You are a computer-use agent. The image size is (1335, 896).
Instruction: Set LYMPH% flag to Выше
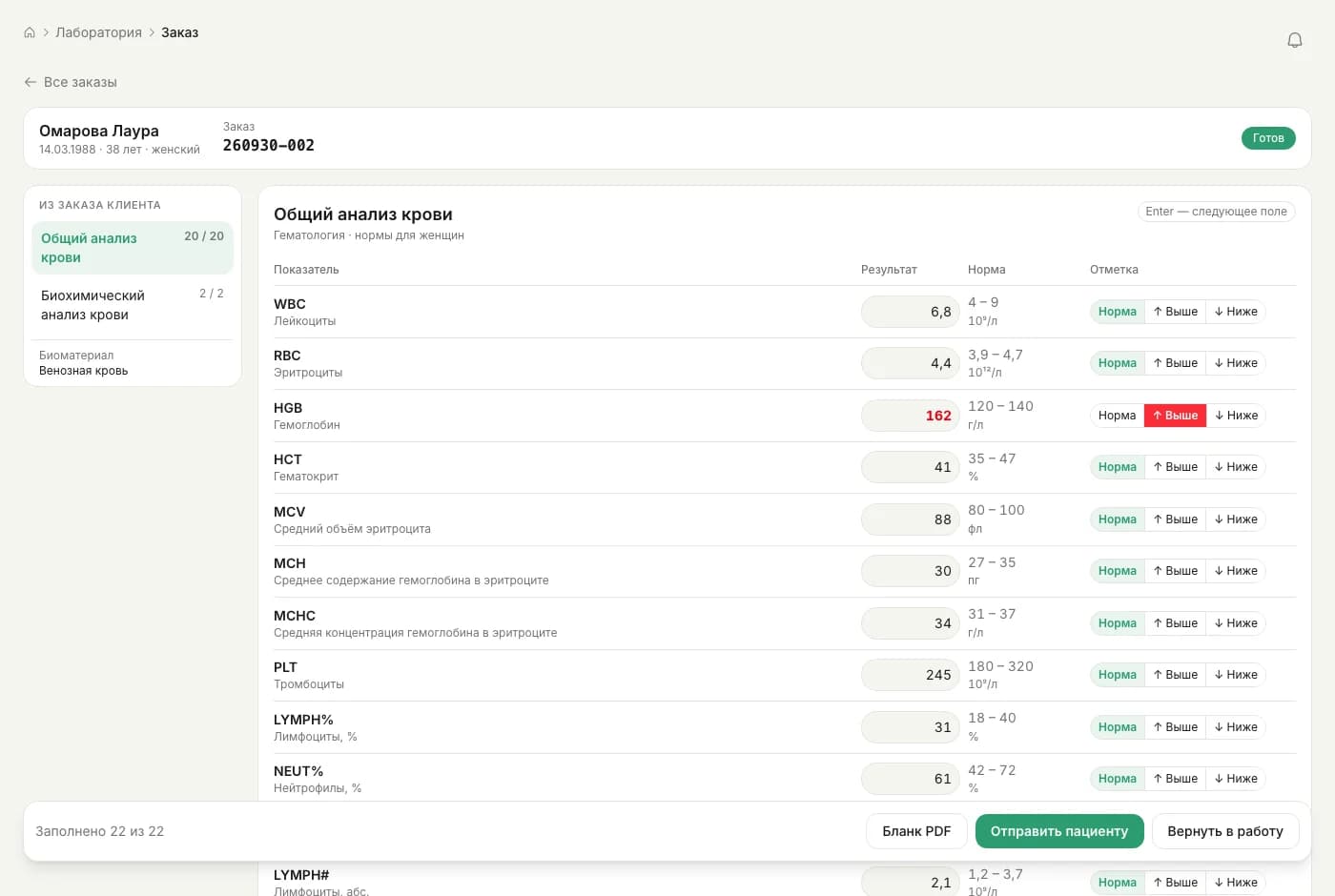1175,727
